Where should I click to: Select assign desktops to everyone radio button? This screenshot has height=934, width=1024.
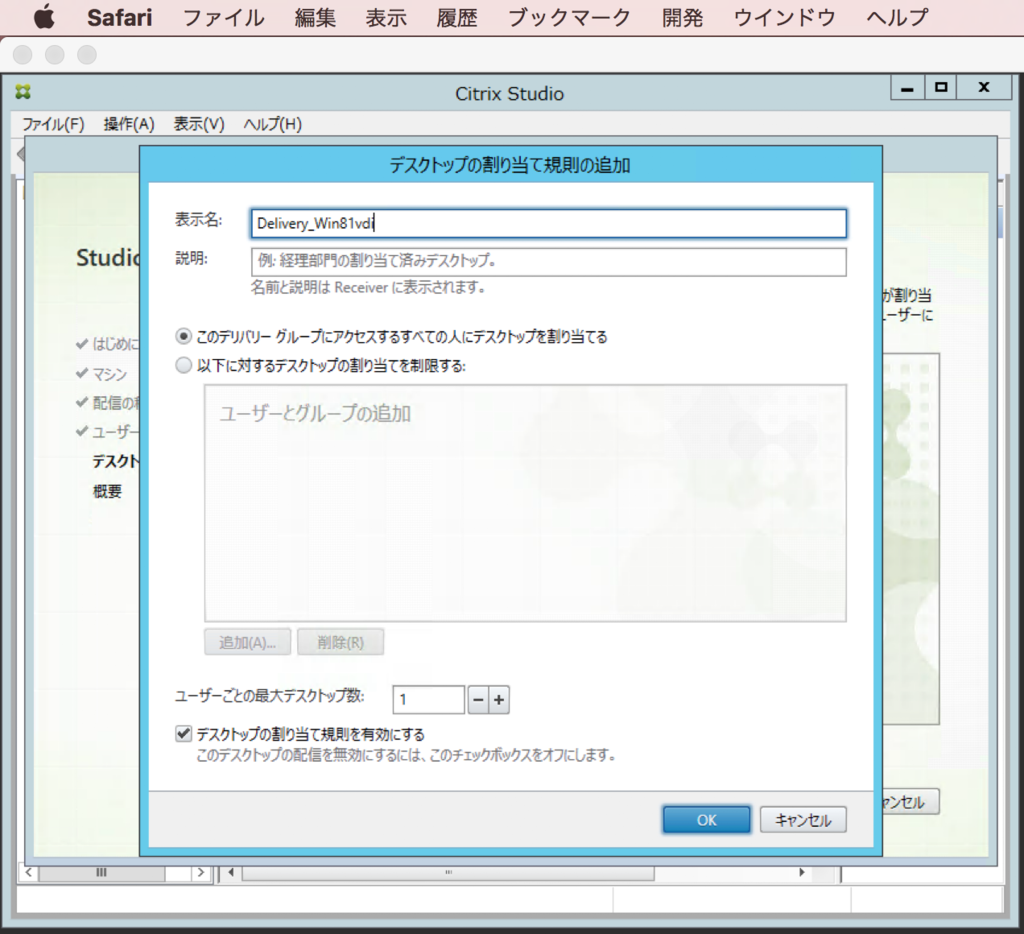click(x=184, y=336)
